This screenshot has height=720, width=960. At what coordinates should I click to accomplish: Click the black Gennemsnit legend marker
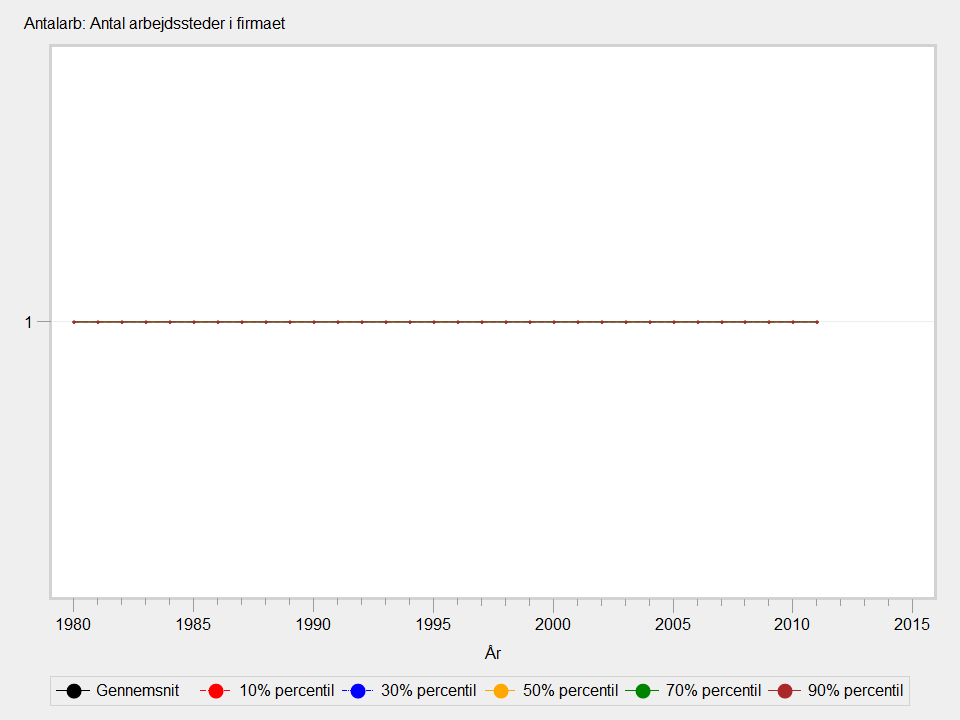(x=73, y=691)
